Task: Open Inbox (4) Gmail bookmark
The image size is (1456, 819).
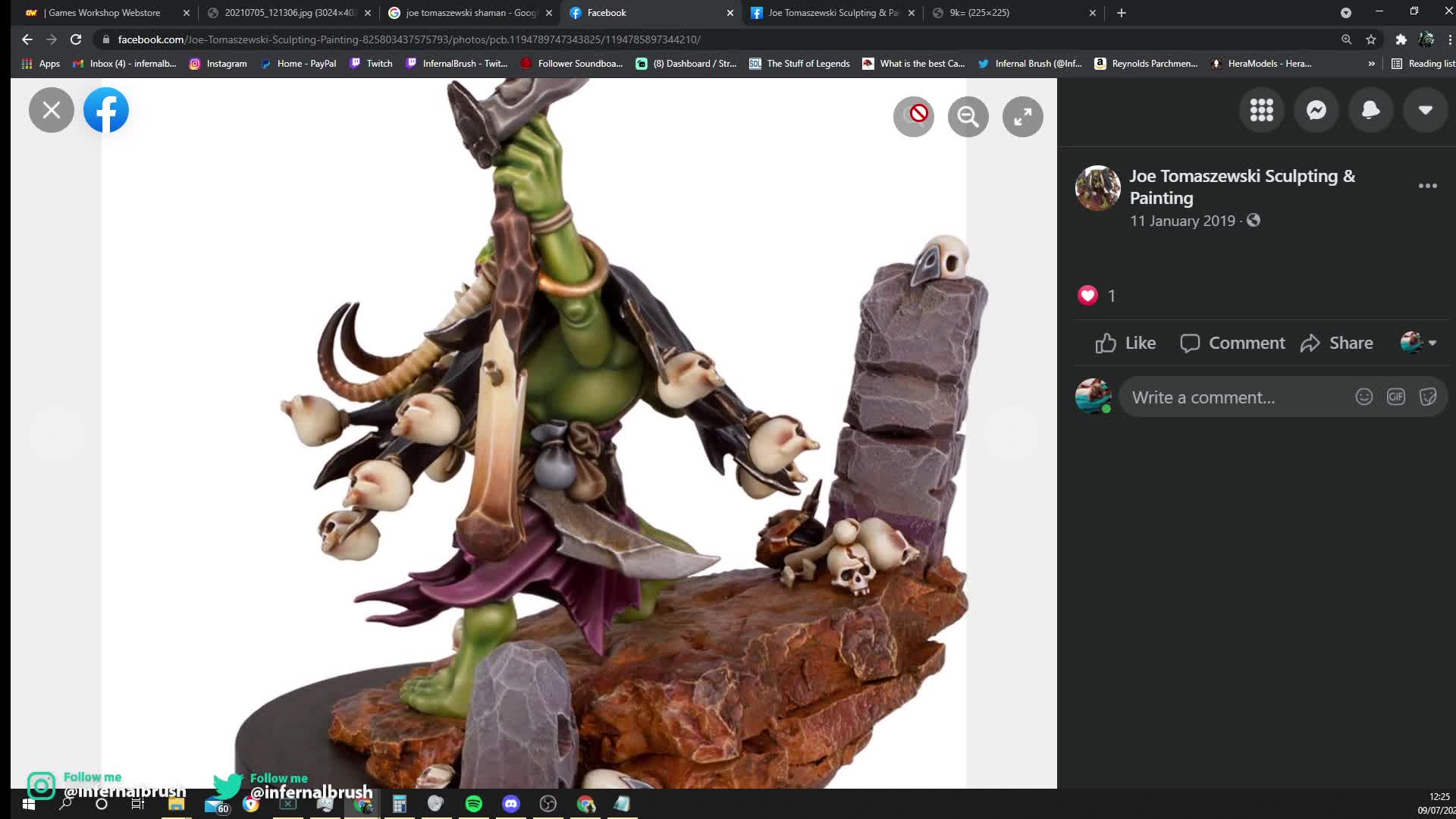Action: coord(124,64)
